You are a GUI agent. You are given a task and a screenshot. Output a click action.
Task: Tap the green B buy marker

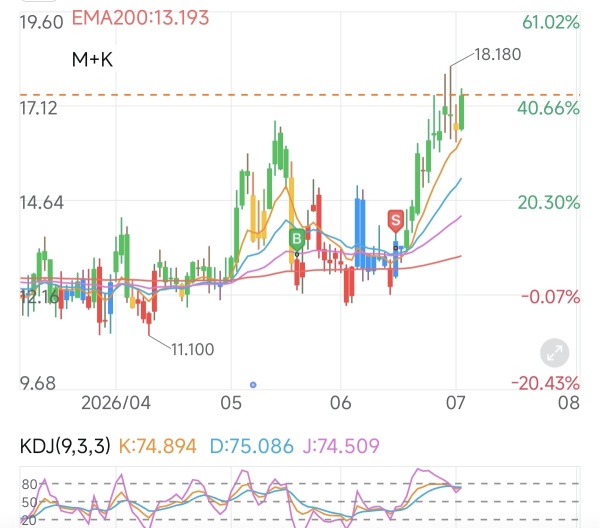297,240
